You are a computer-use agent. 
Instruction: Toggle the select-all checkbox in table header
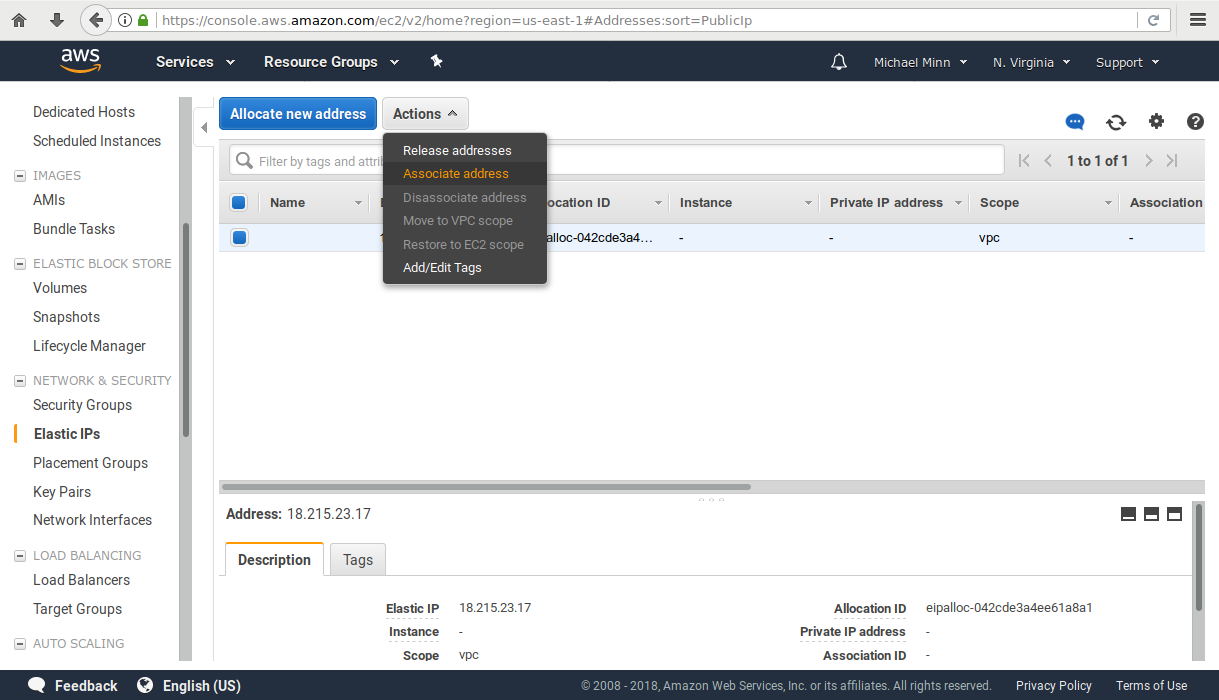239,203
